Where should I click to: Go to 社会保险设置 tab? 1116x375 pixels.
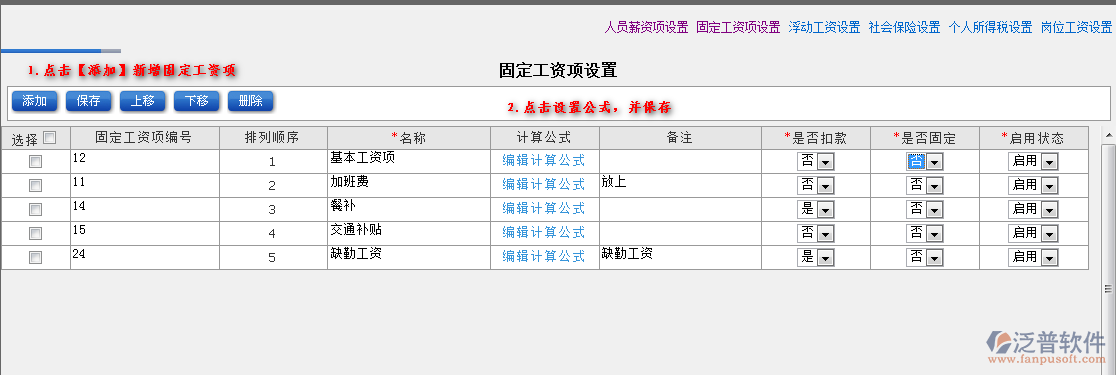click(905, 28)
